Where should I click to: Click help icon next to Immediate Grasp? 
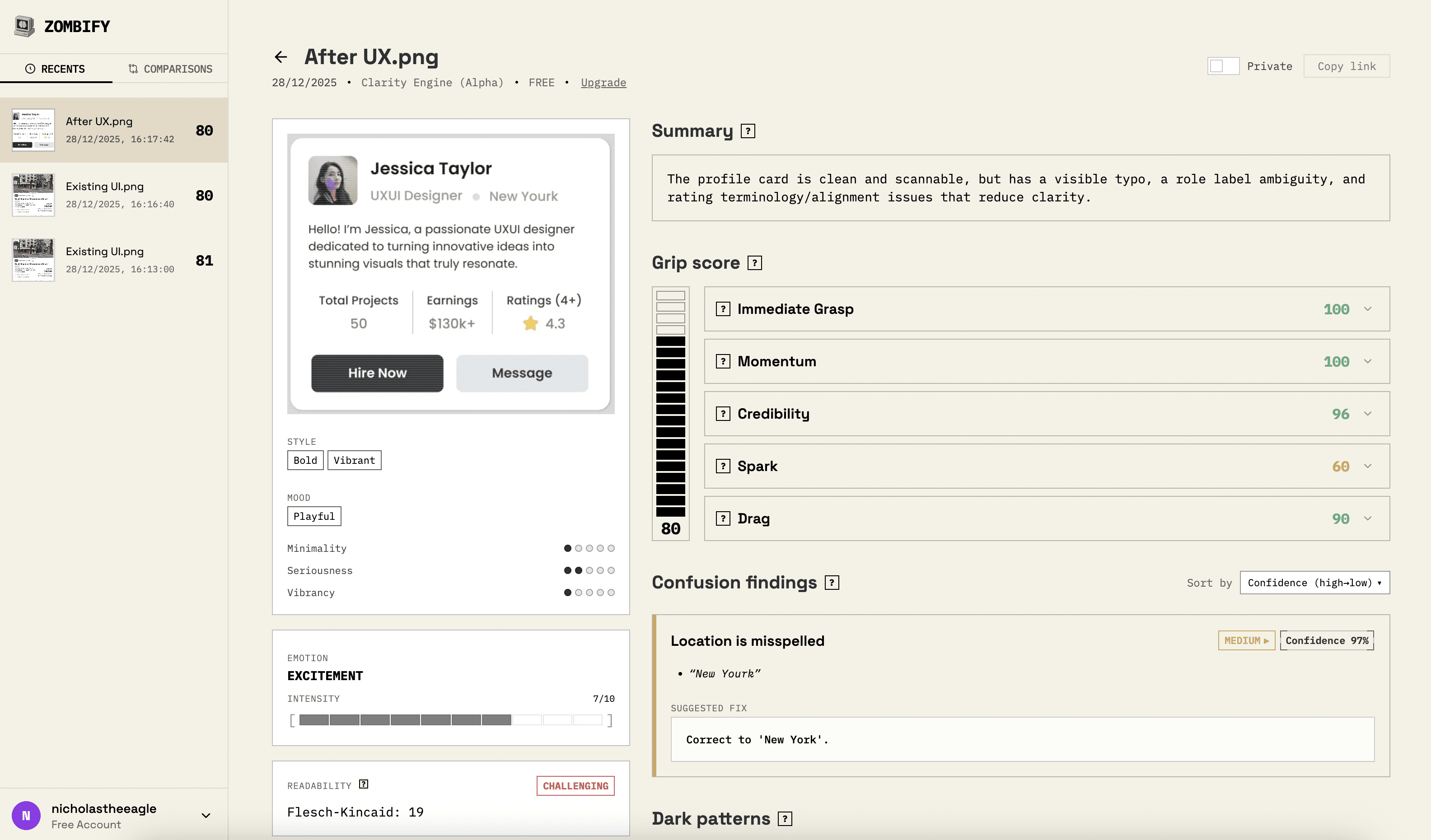(722, 309)
